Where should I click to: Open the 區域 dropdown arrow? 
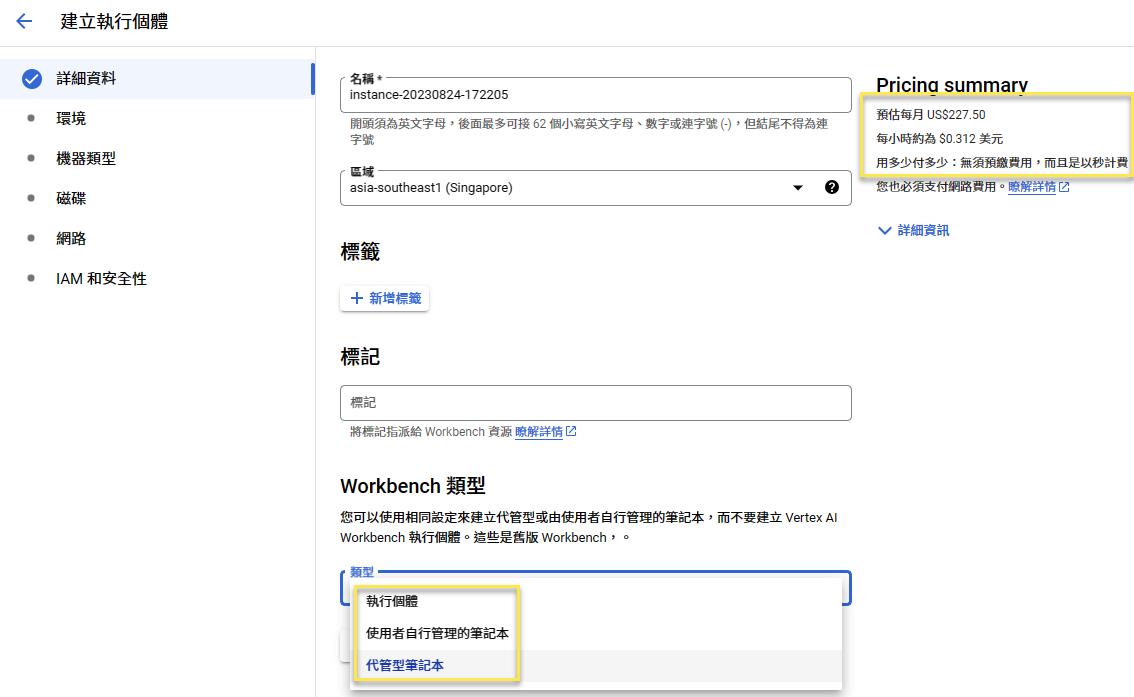(797, 187)
